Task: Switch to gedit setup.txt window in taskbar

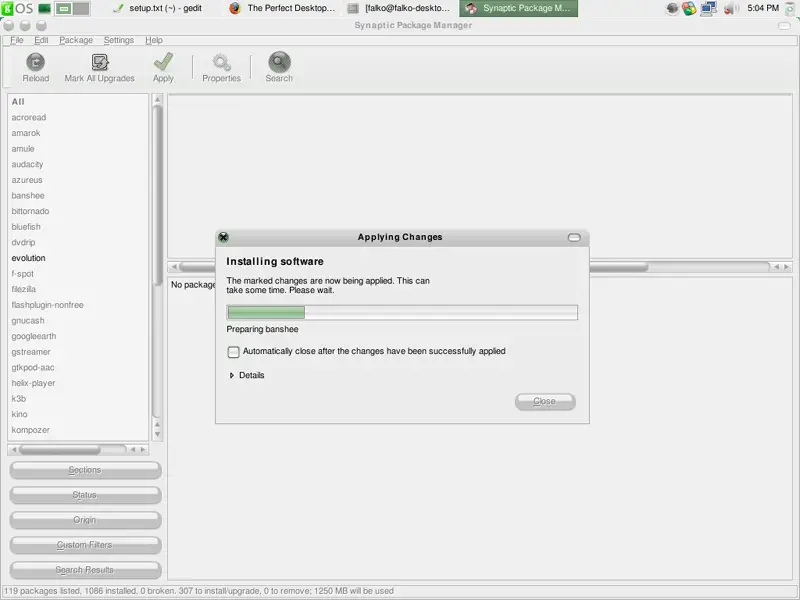Action: click(x=158, y=8)
